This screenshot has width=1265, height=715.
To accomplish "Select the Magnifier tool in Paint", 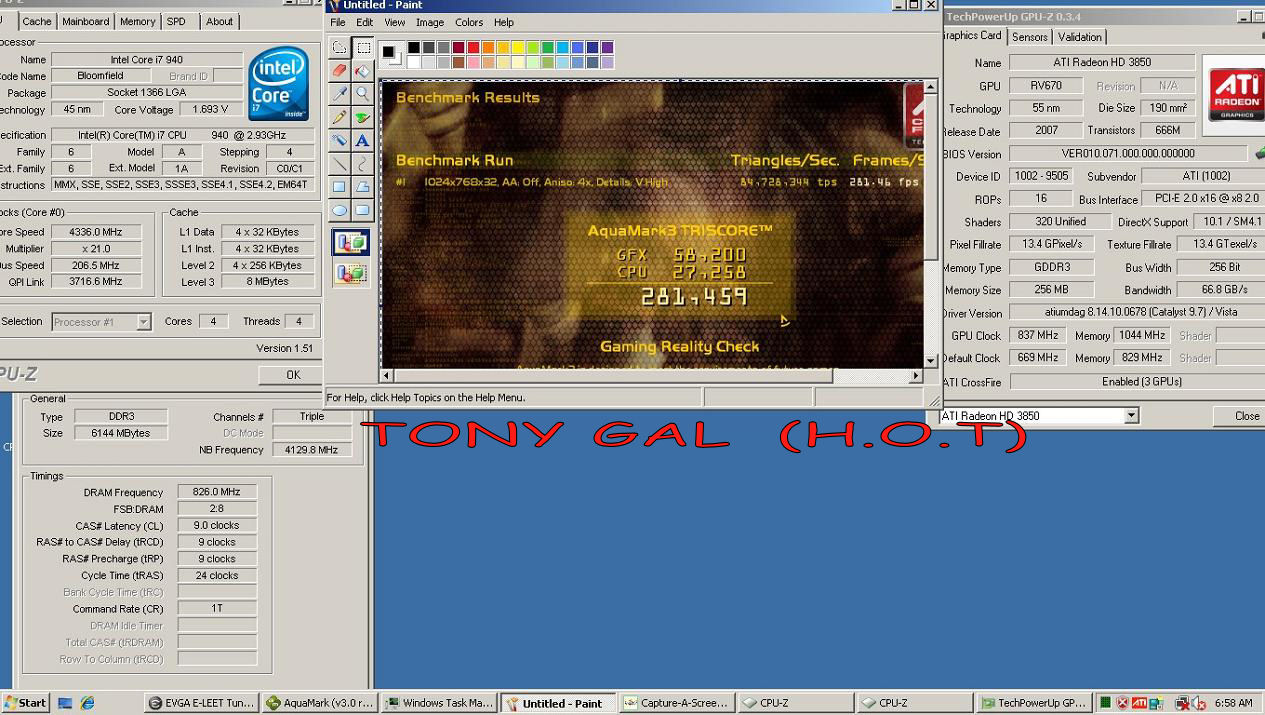I will coord(362,94).
